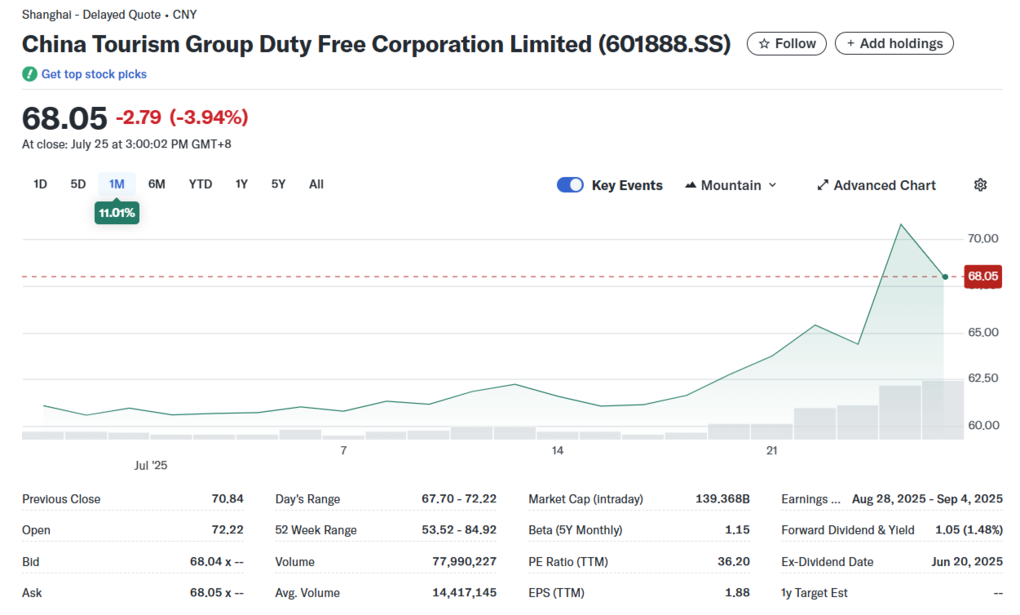Screen dimensions: 1020x615
Task: Click the red 68.05 price marker
Action: click(982, 276)
